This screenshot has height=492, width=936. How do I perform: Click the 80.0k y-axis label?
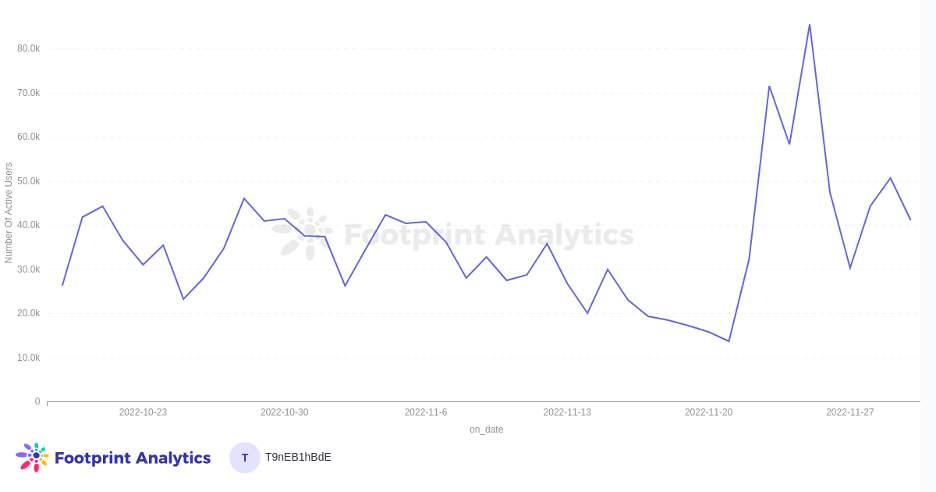pos(28,48)
